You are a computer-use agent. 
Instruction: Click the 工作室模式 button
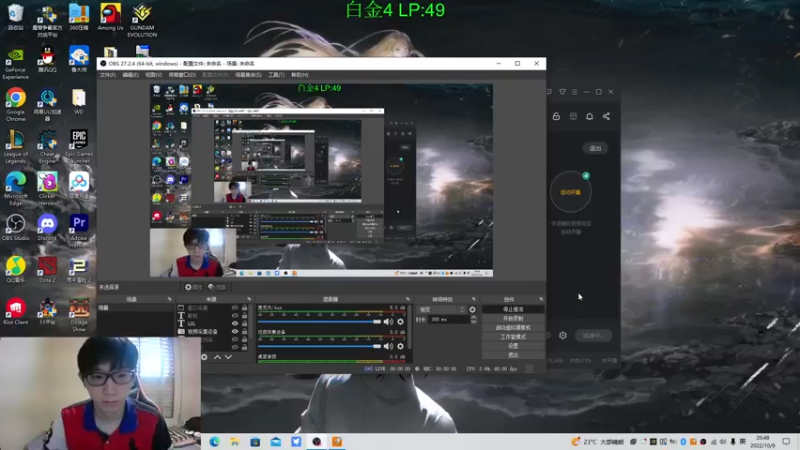[513, 337]
